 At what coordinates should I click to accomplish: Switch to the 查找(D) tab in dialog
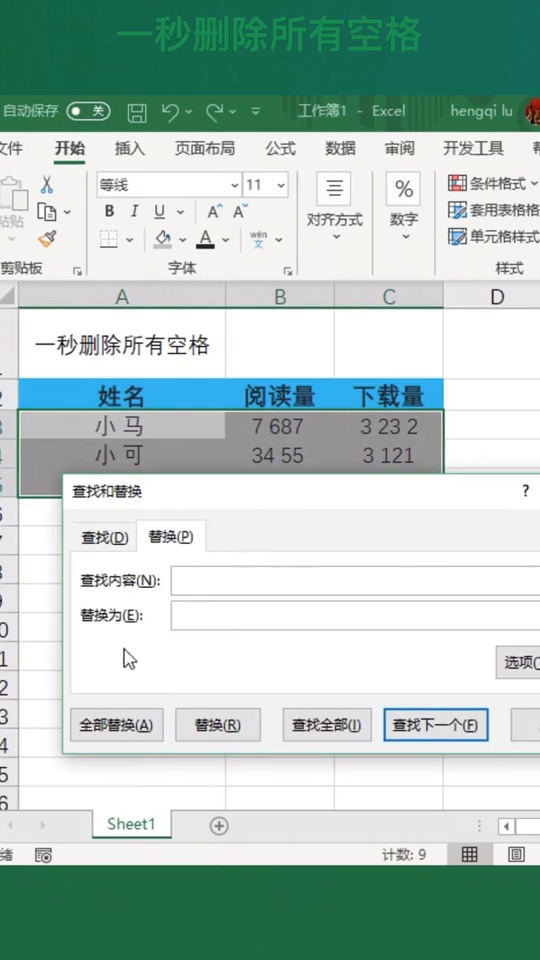(x=105, y=538)
